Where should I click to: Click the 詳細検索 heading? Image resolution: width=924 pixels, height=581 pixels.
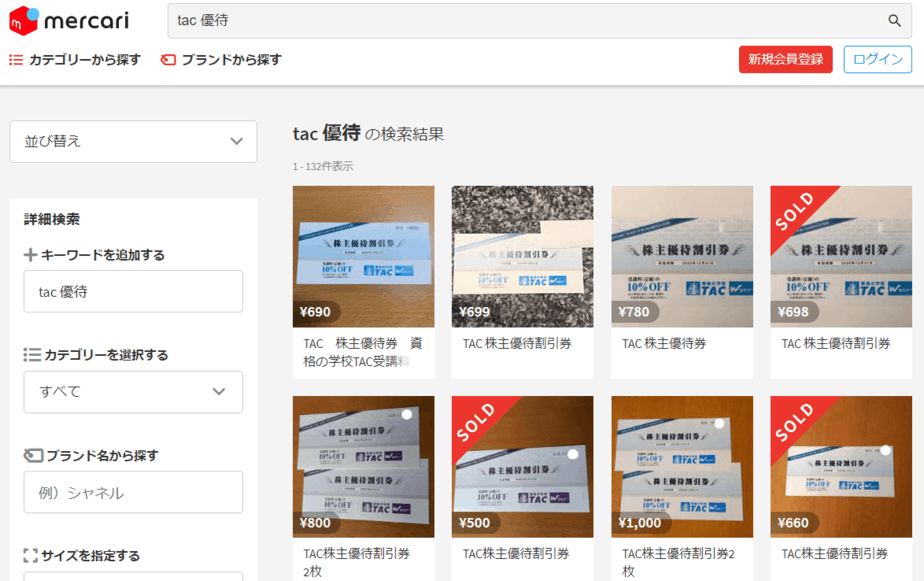click(52, 219)
